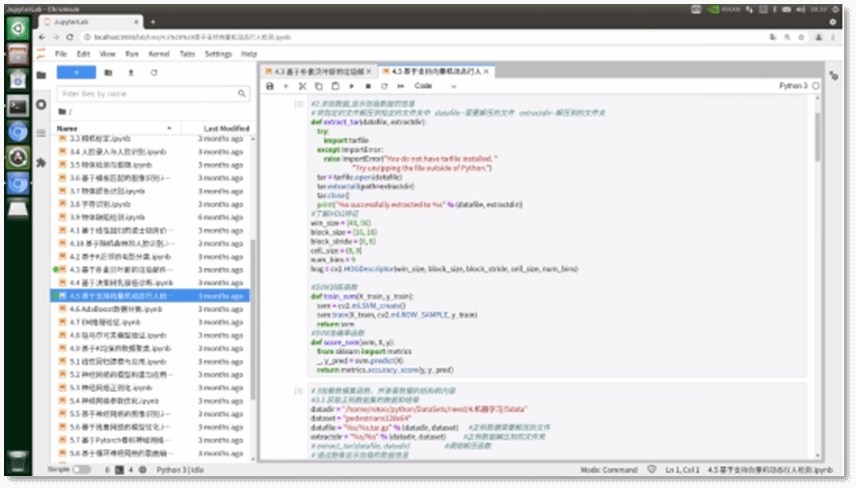Image resolution: width=856 pixels, height=488 pixels.
Task: Open the Kernel menu
Action: [x=159, y=54]
